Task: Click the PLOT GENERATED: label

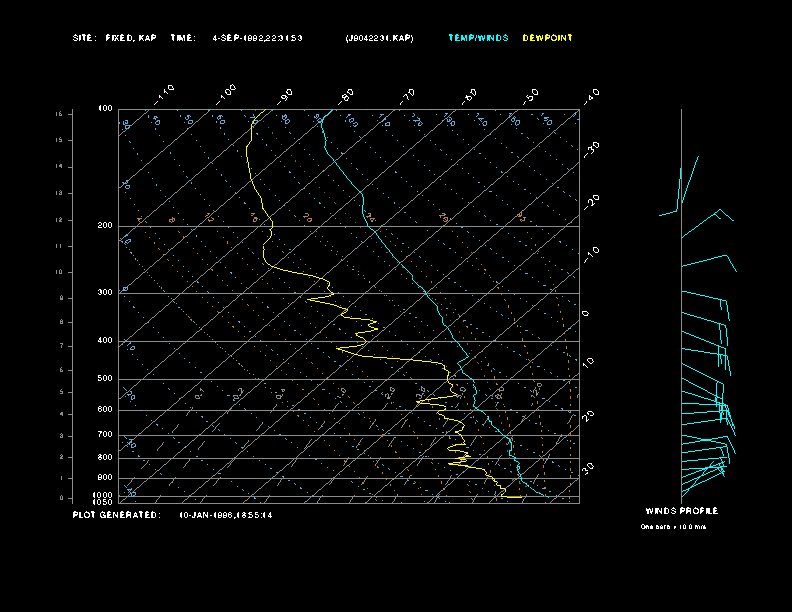Action: [117, 515]
